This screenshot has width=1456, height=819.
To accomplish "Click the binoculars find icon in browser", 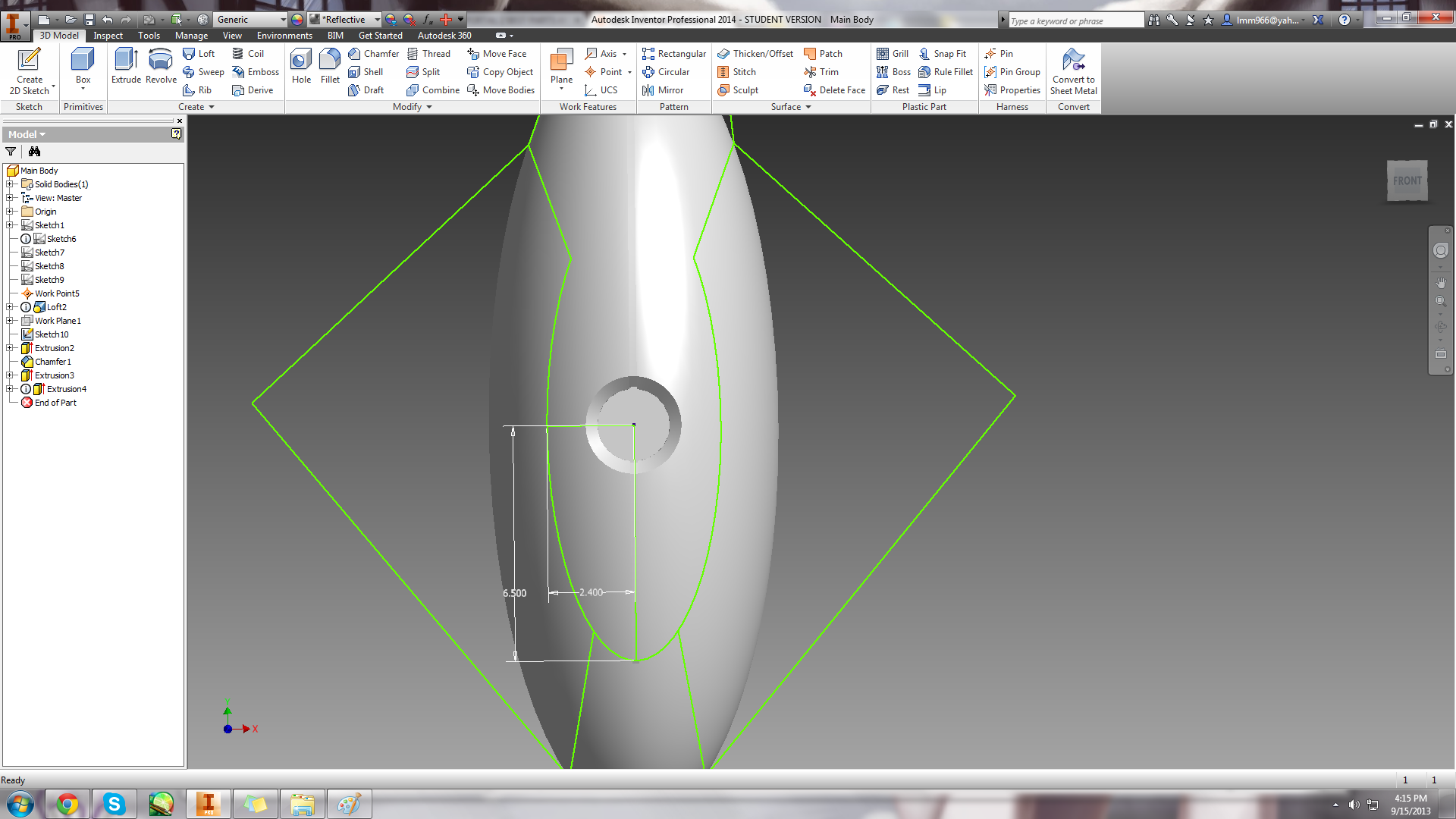I will point(34,152).
